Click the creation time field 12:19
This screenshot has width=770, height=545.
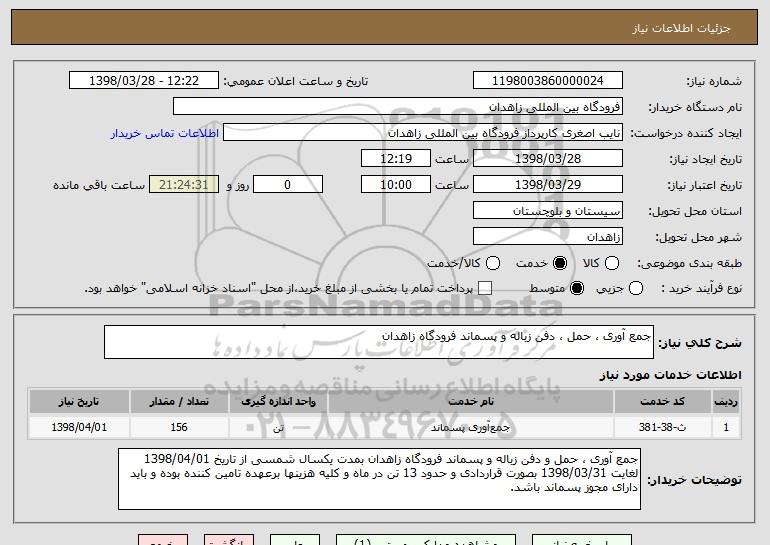396,159
